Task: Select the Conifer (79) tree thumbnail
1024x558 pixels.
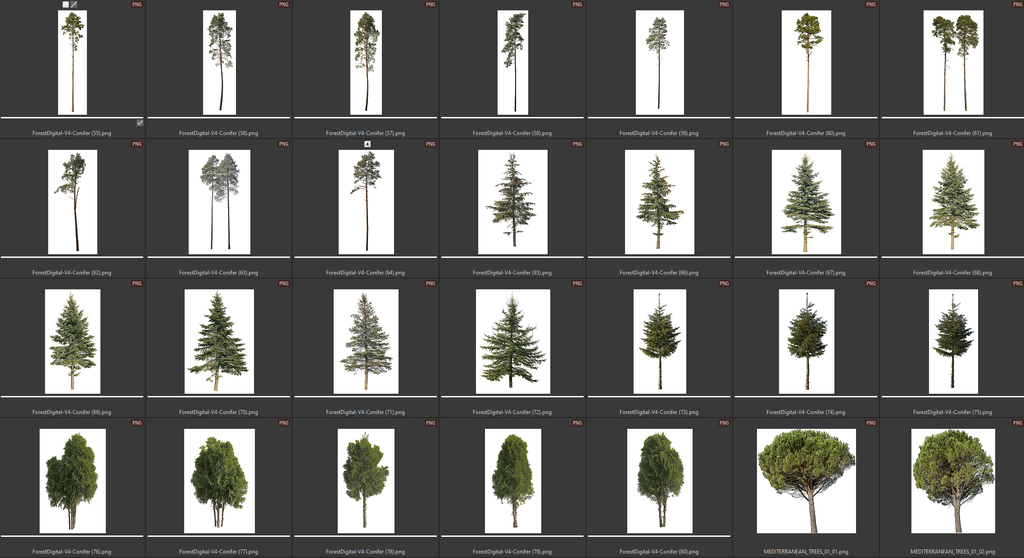Action: 513,480
